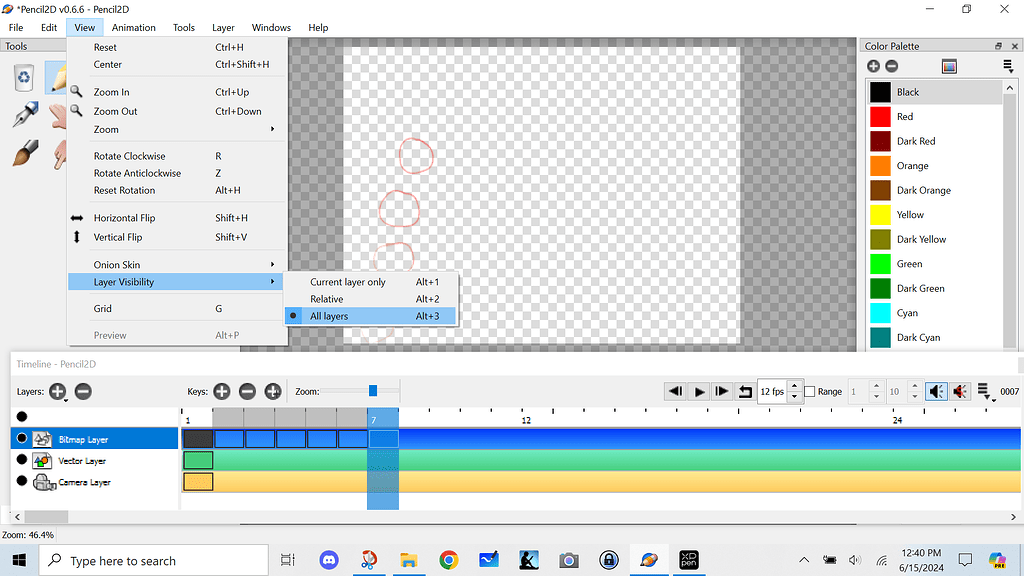Screen dimensions: 1024x576
Task: Choose Relative layer visibility
Action: [370, 299]
